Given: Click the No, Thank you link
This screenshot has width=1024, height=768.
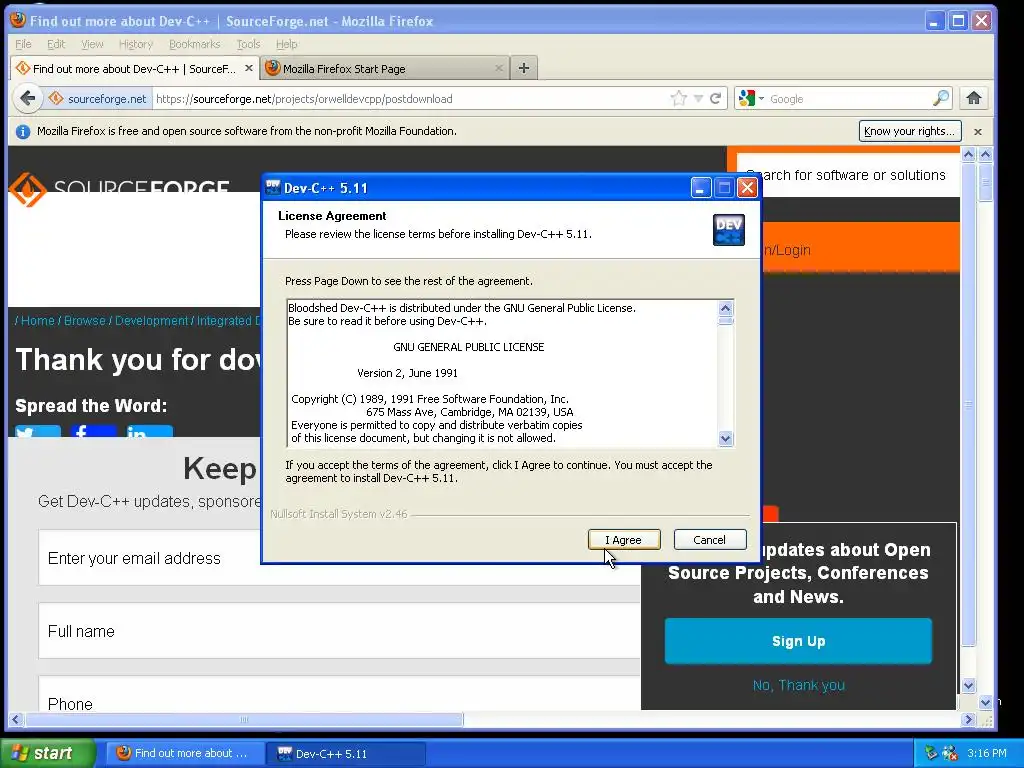Looking at the screenshot, I should (798, 685).
